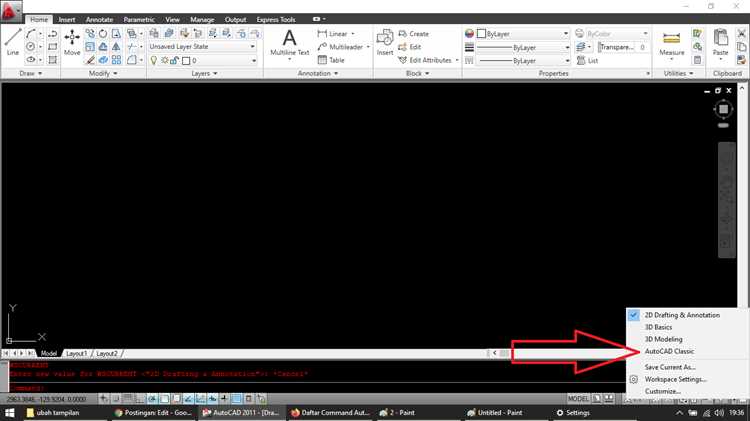Image resolution: width=750 pixels, height=421 pixels.
Task: Open Workspace Settings gear icon
Action: [634, 379]
